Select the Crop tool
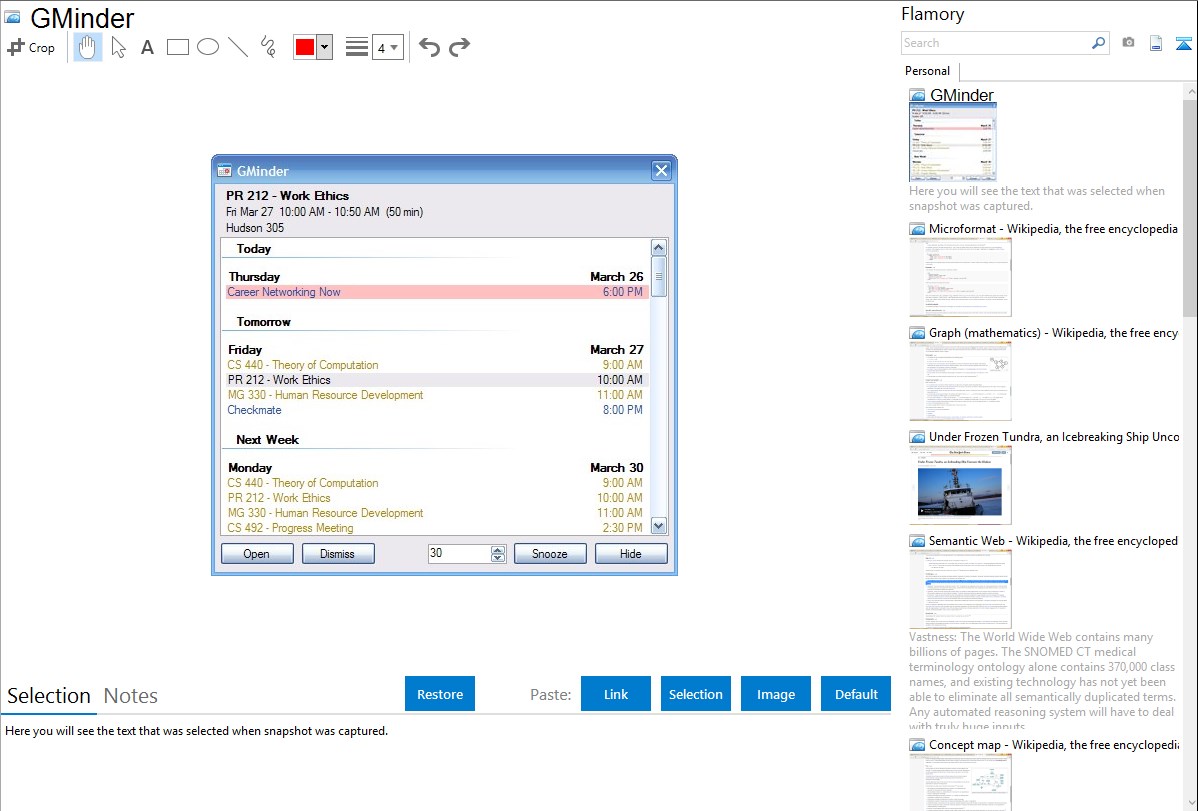 [x=31, y=47]
